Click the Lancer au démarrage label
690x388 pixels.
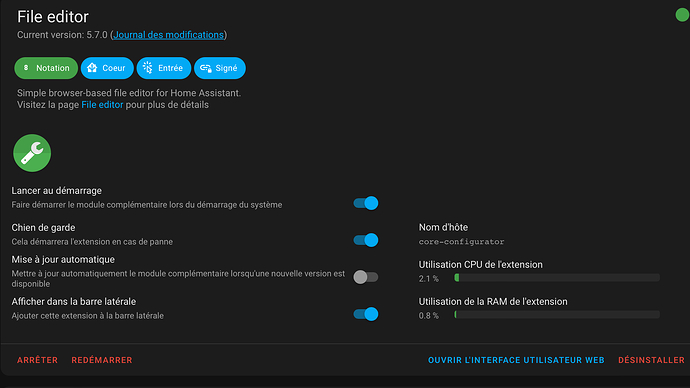click(56, 190)
